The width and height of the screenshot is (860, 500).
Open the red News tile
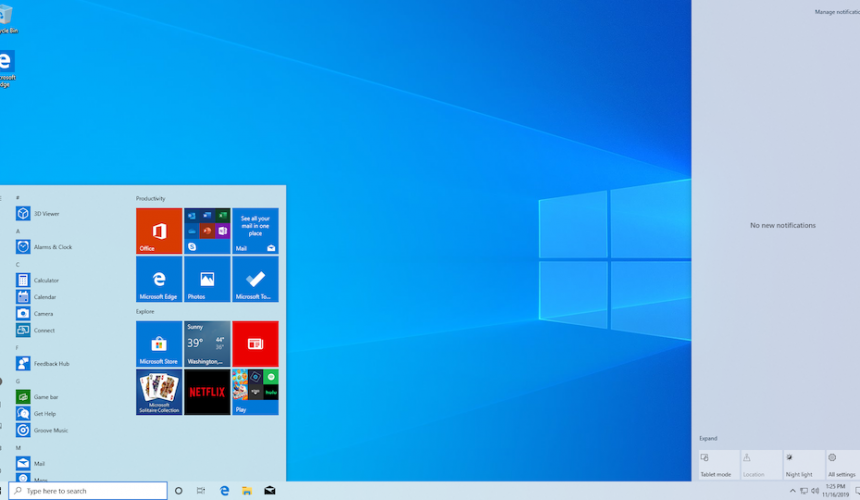[x=255, y=344]
